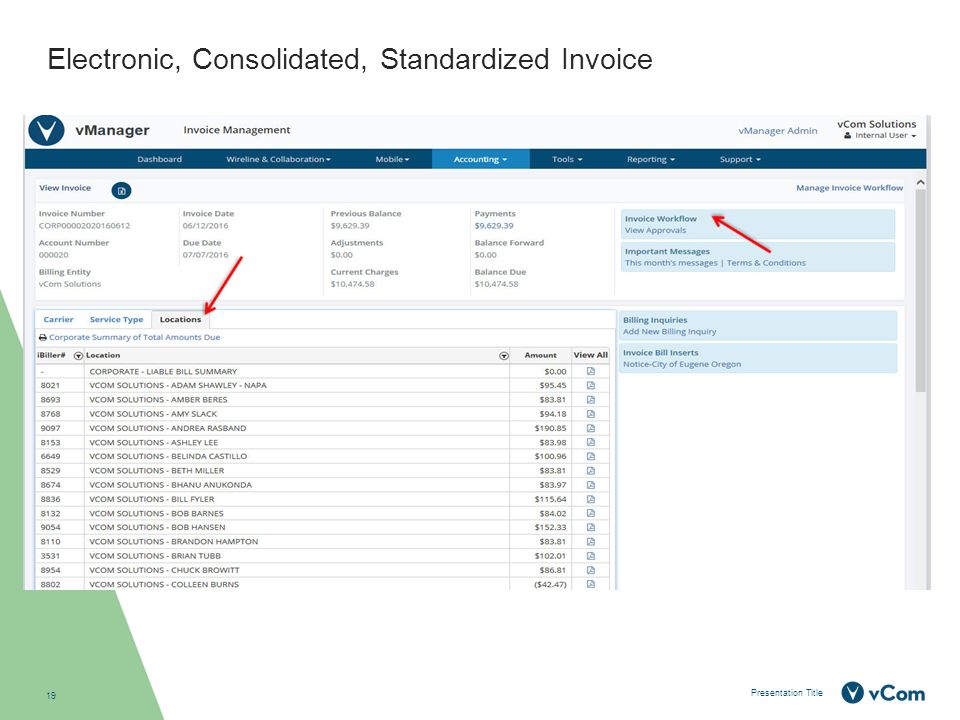Select the Locations tab
The image size is (960, 720).
click(x=180, y=320)
